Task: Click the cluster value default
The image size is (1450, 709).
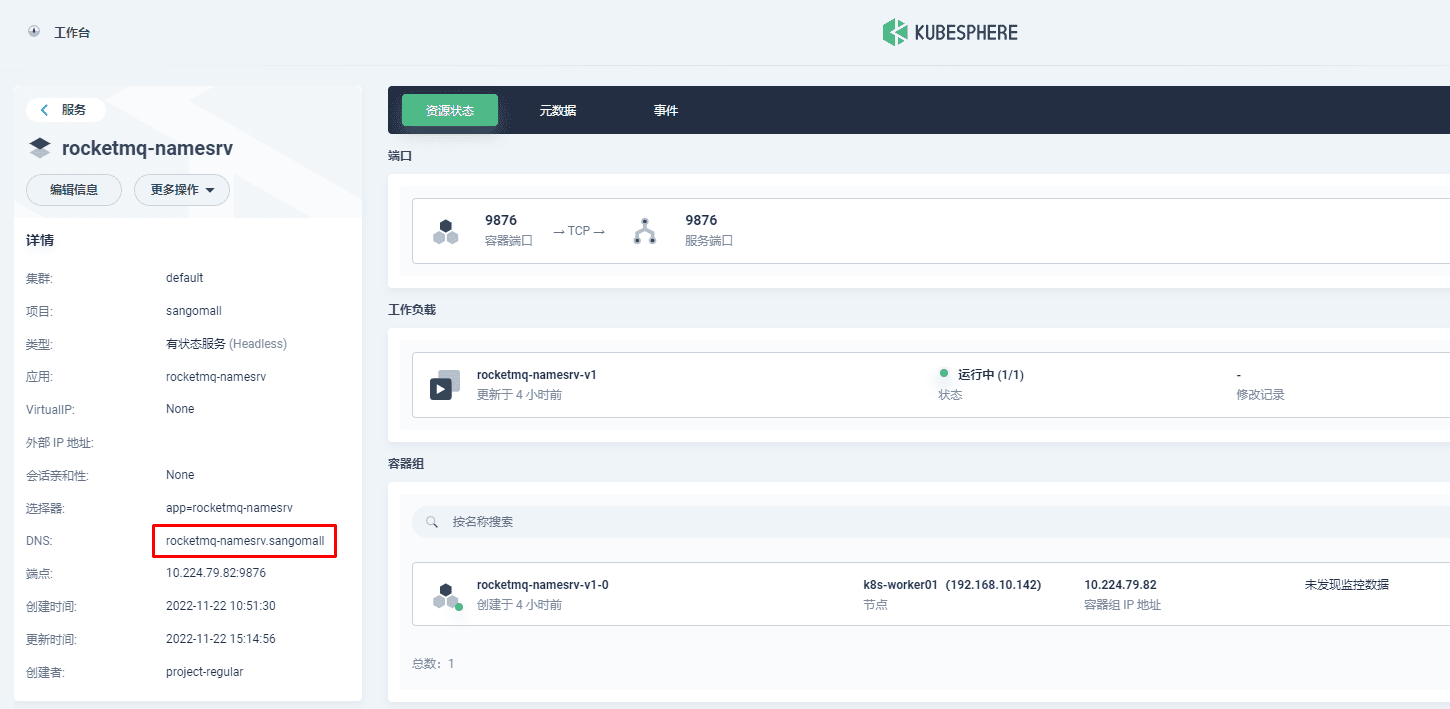Action: point(185,278)
